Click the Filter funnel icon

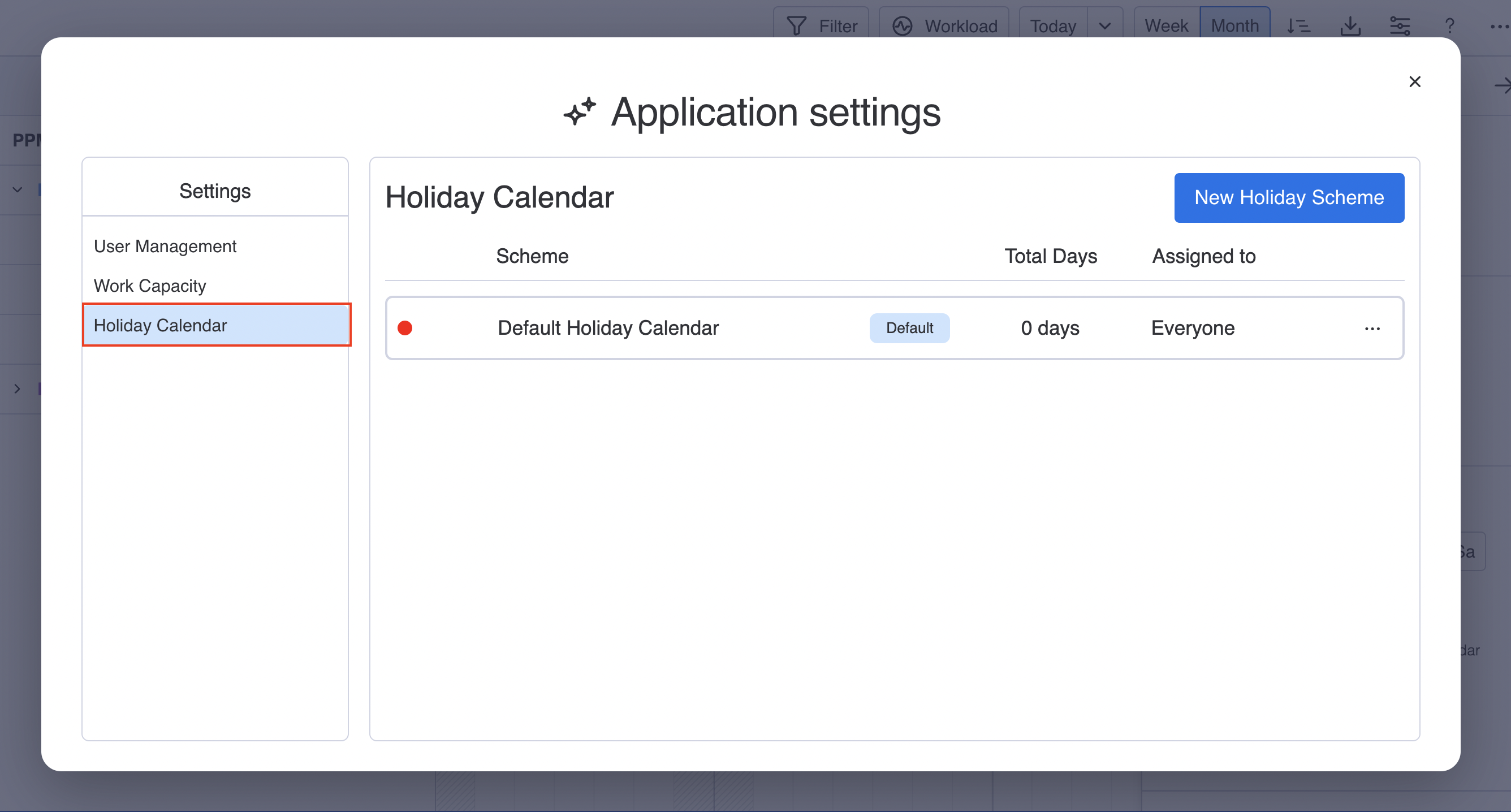796,26
